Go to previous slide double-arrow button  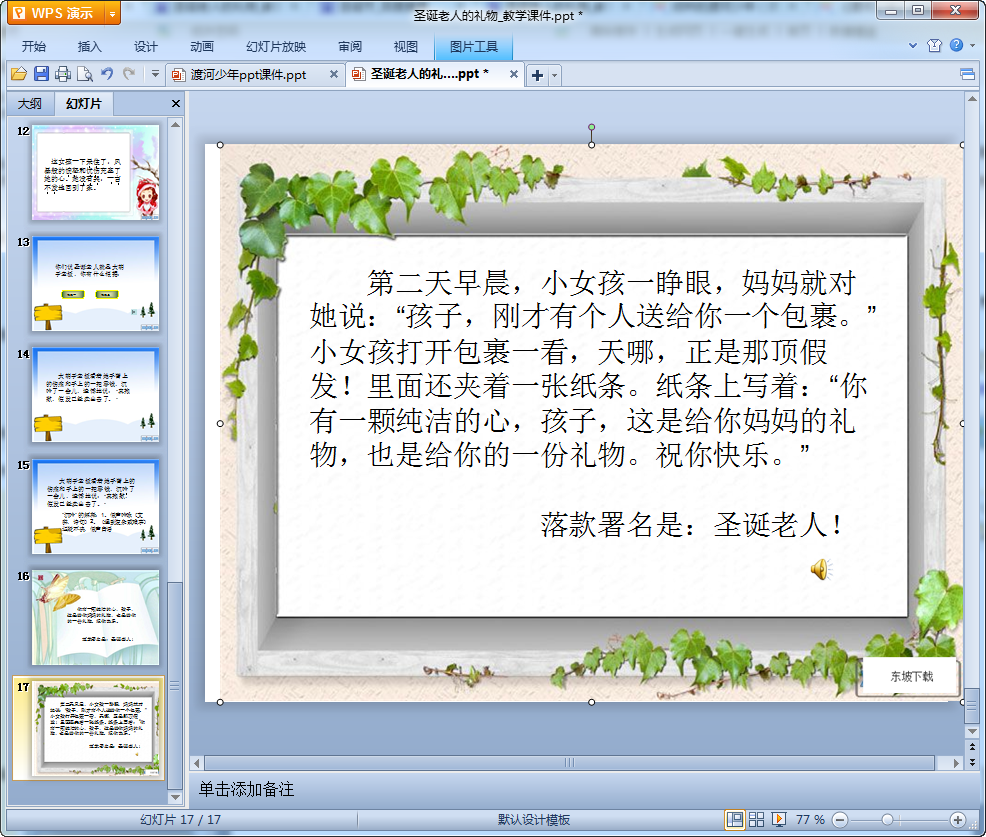pos(972,746)
